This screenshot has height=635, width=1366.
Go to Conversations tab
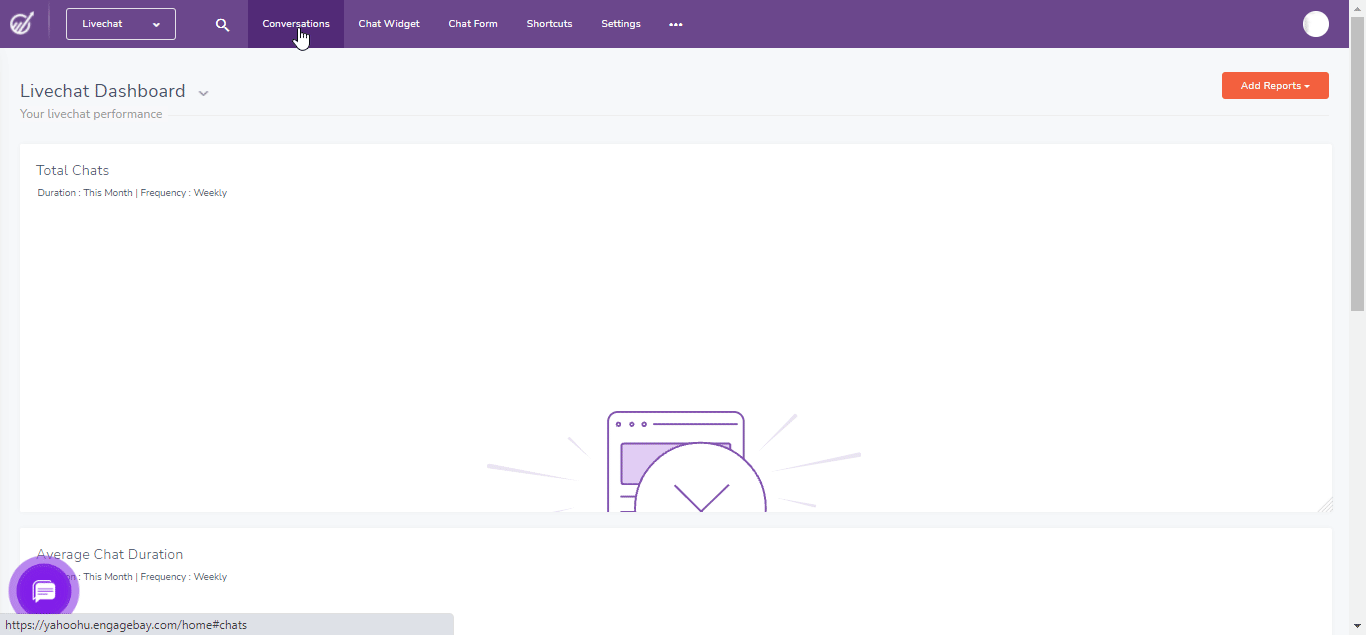click(296, 24)
